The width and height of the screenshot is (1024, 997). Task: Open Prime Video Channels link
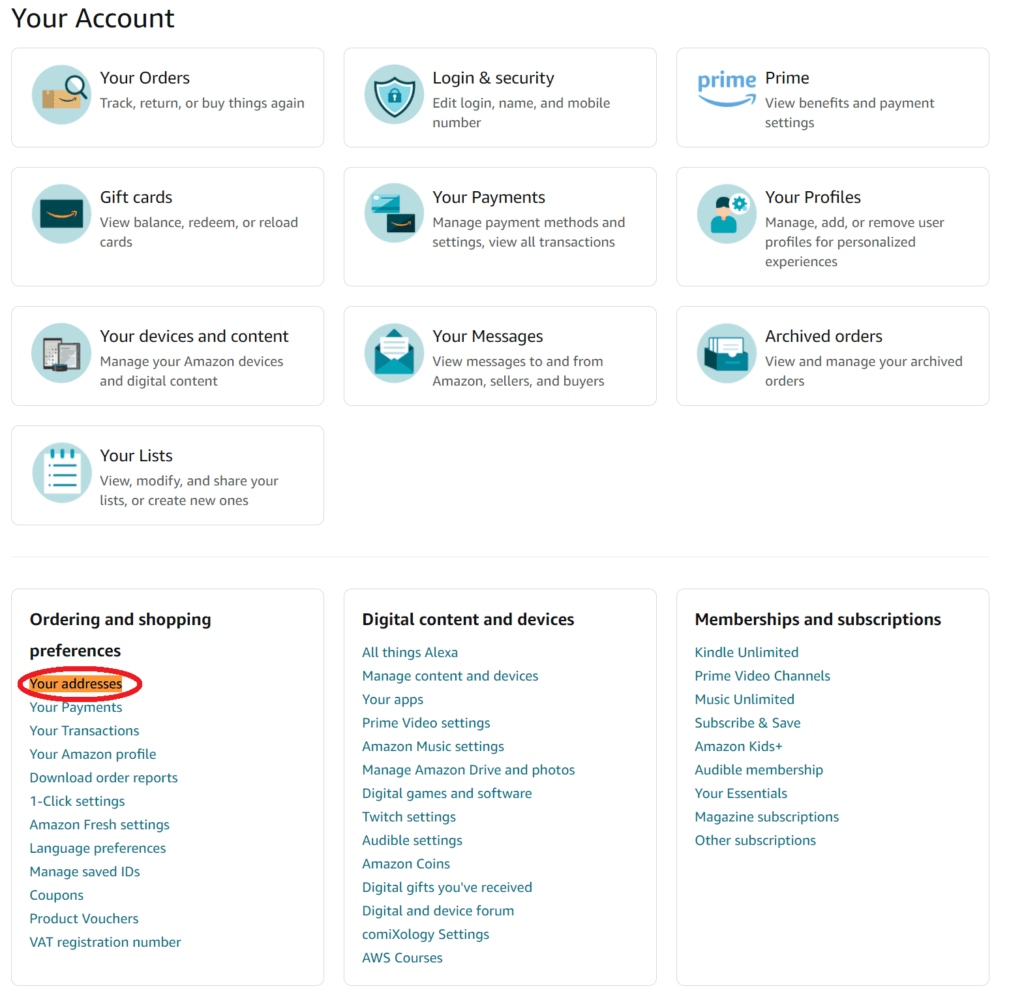point(762,676)
